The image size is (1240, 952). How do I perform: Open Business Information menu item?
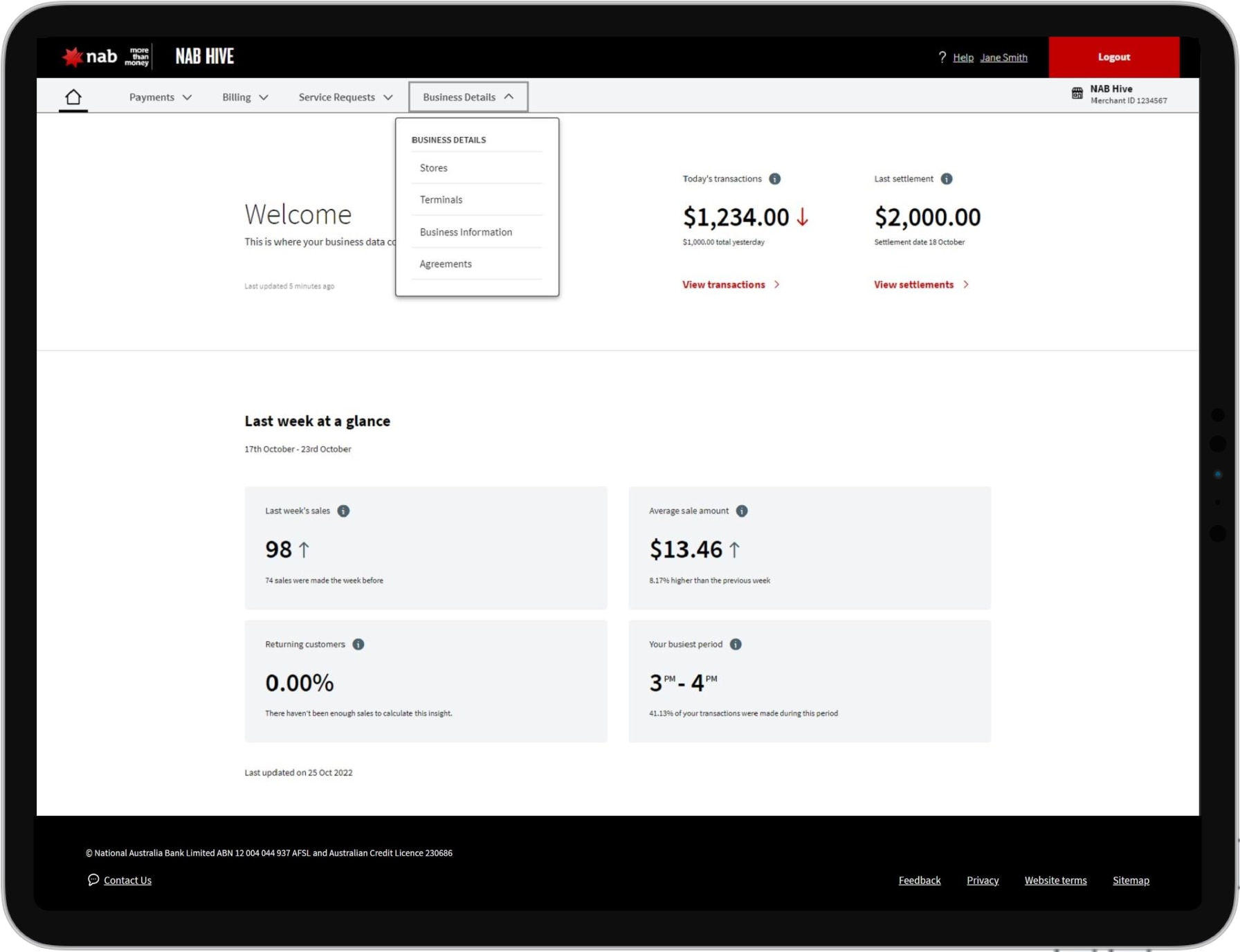(466, 232)
